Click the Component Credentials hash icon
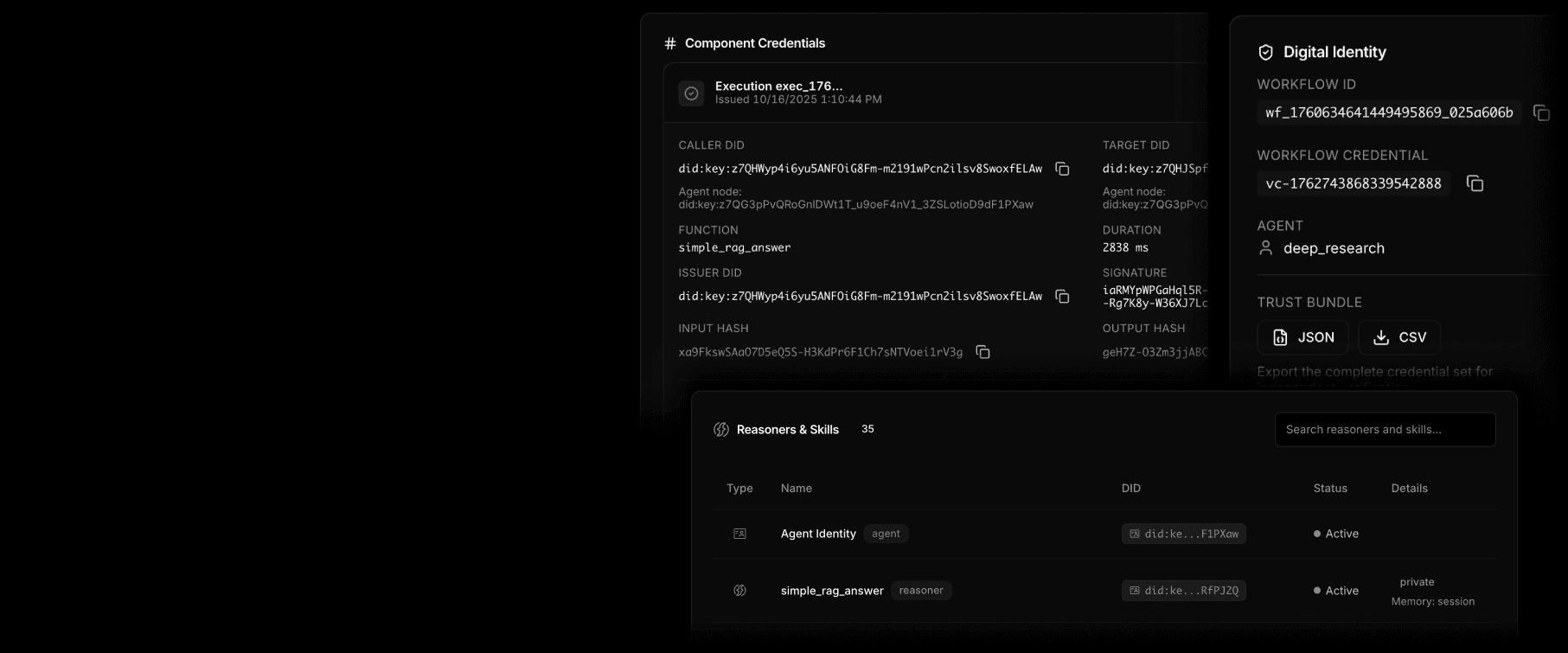Image resolution: width=1568 pixels, height=653 pixels. click(x=669, y=42)
